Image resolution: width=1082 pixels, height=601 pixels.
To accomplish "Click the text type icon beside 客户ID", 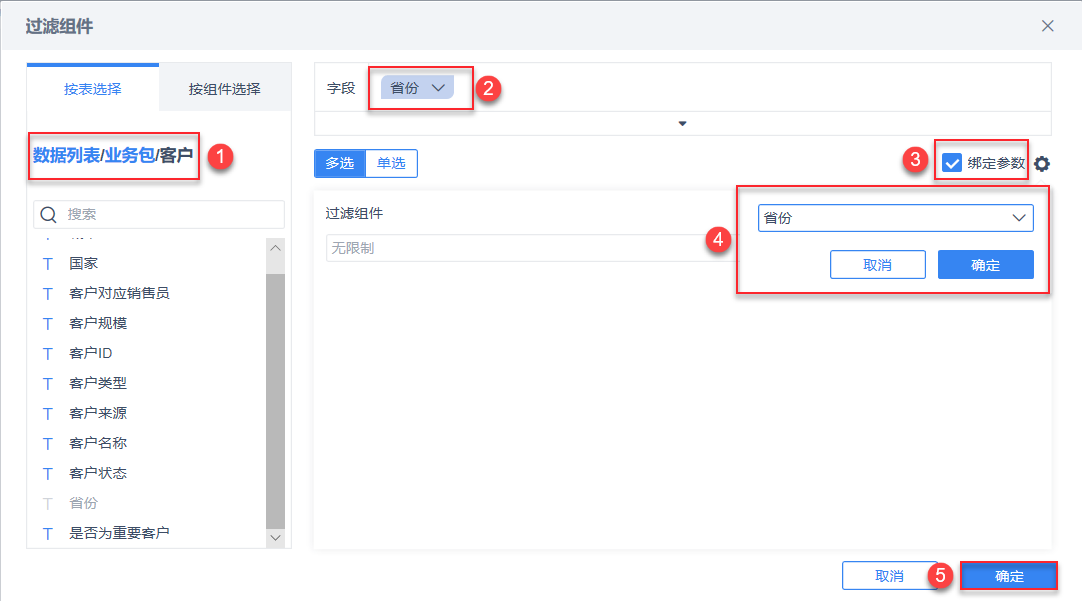I will click(47, 354).
